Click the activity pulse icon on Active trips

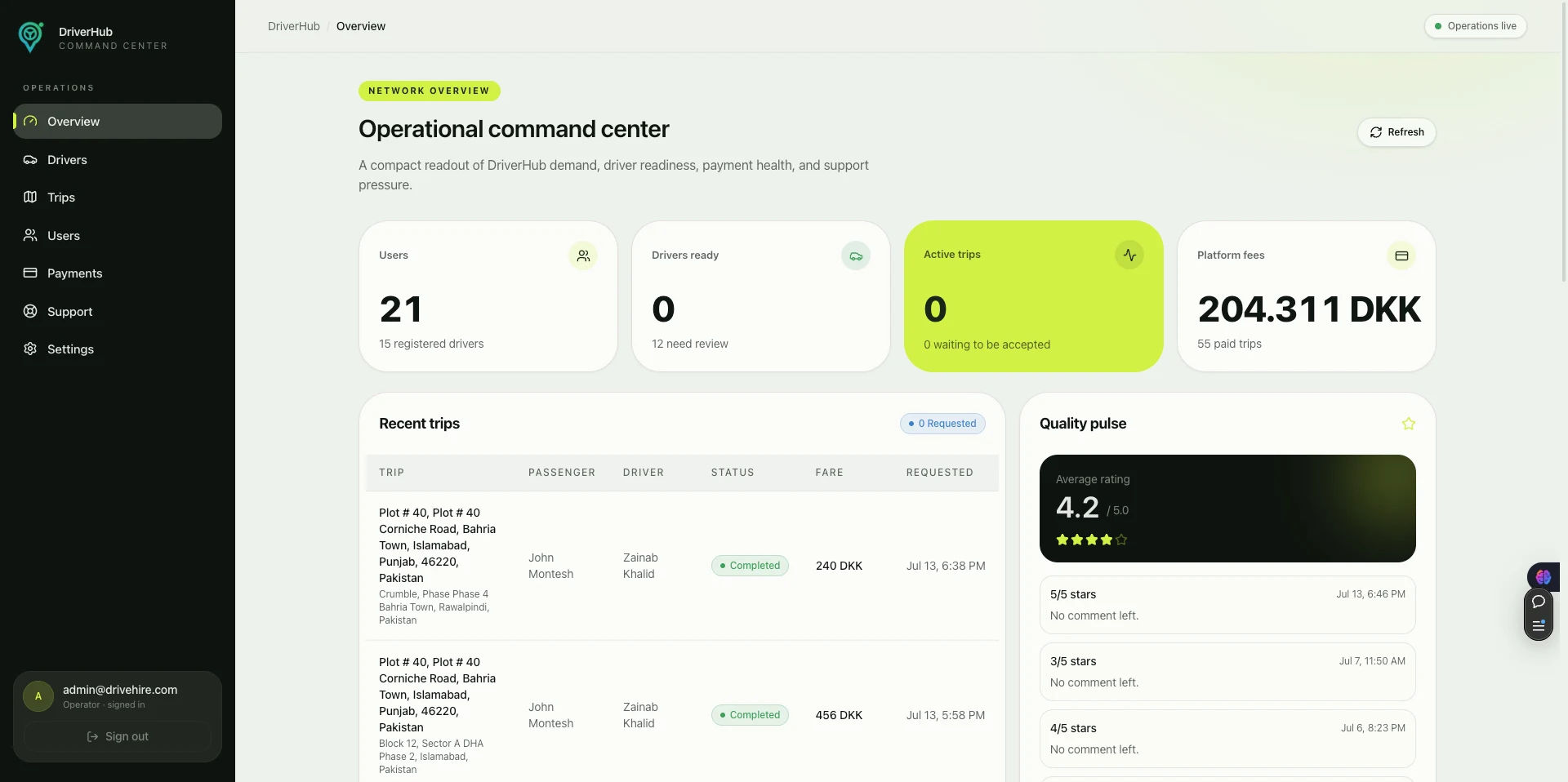pyautogui.click(x=1129, y=255)
